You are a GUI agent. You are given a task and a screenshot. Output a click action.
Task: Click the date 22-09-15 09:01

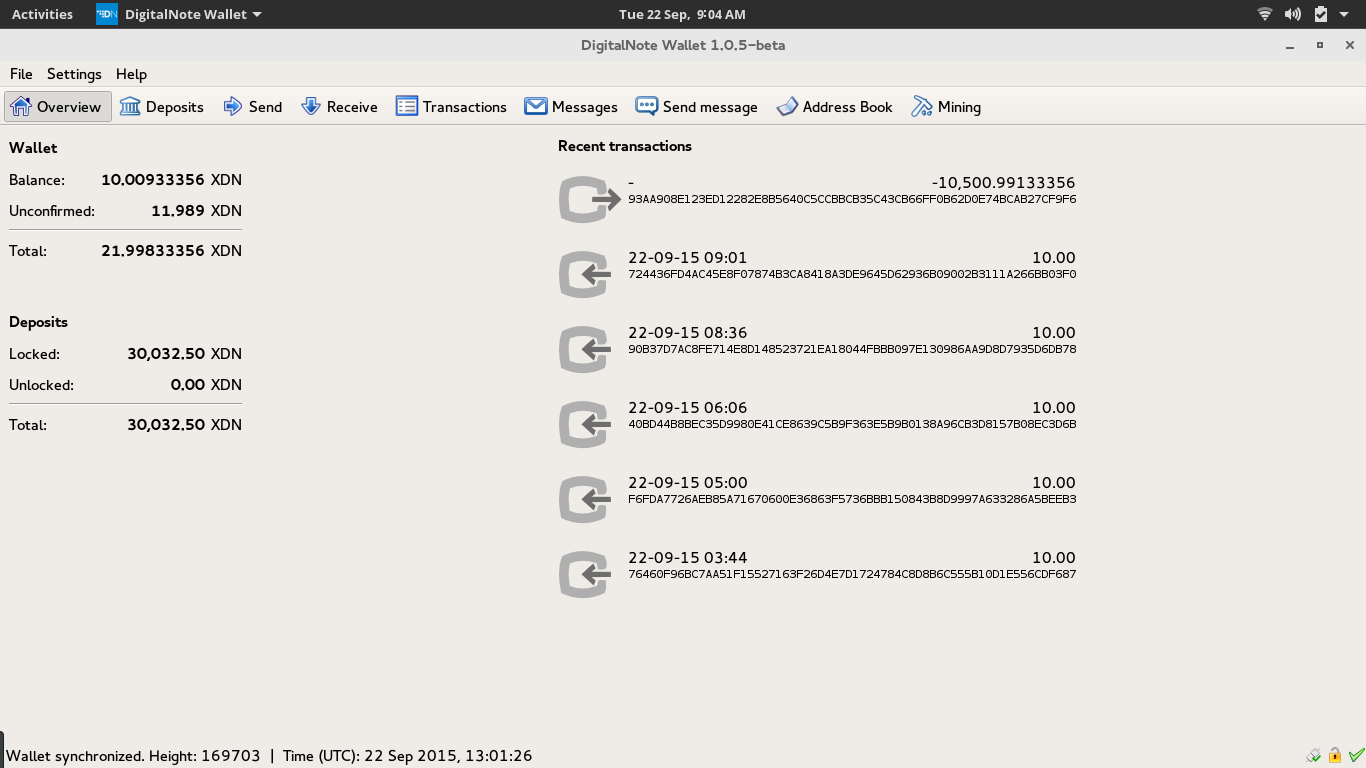(x=687, y=258)
